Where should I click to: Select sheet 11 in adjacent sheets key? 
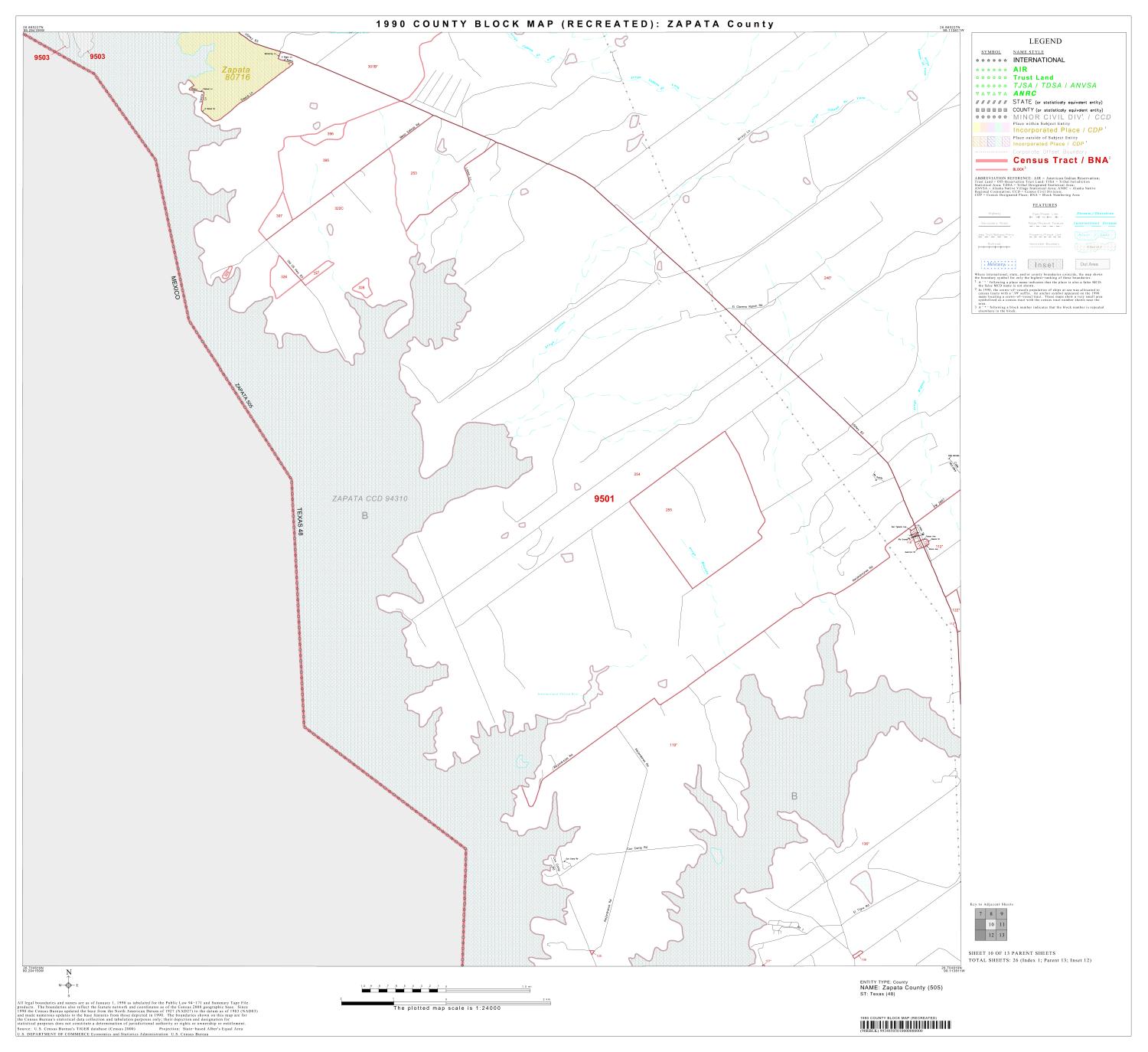coord(1001,925)
